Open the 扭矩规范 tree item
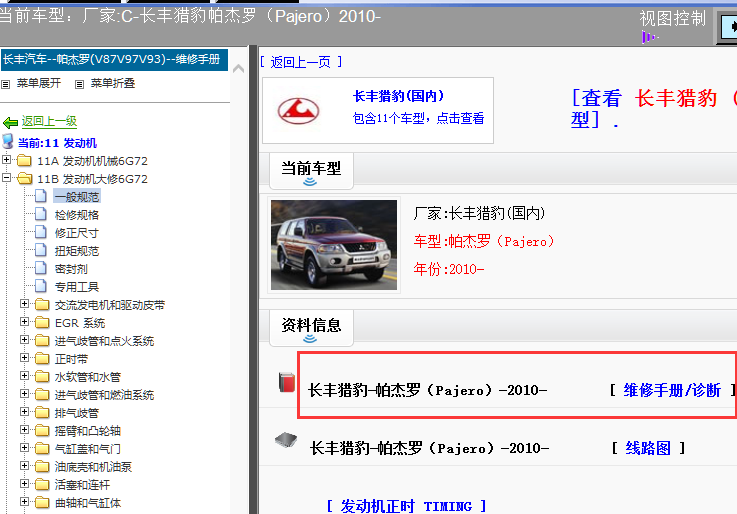This screenshot has width=737, height=514. [77, 251]
